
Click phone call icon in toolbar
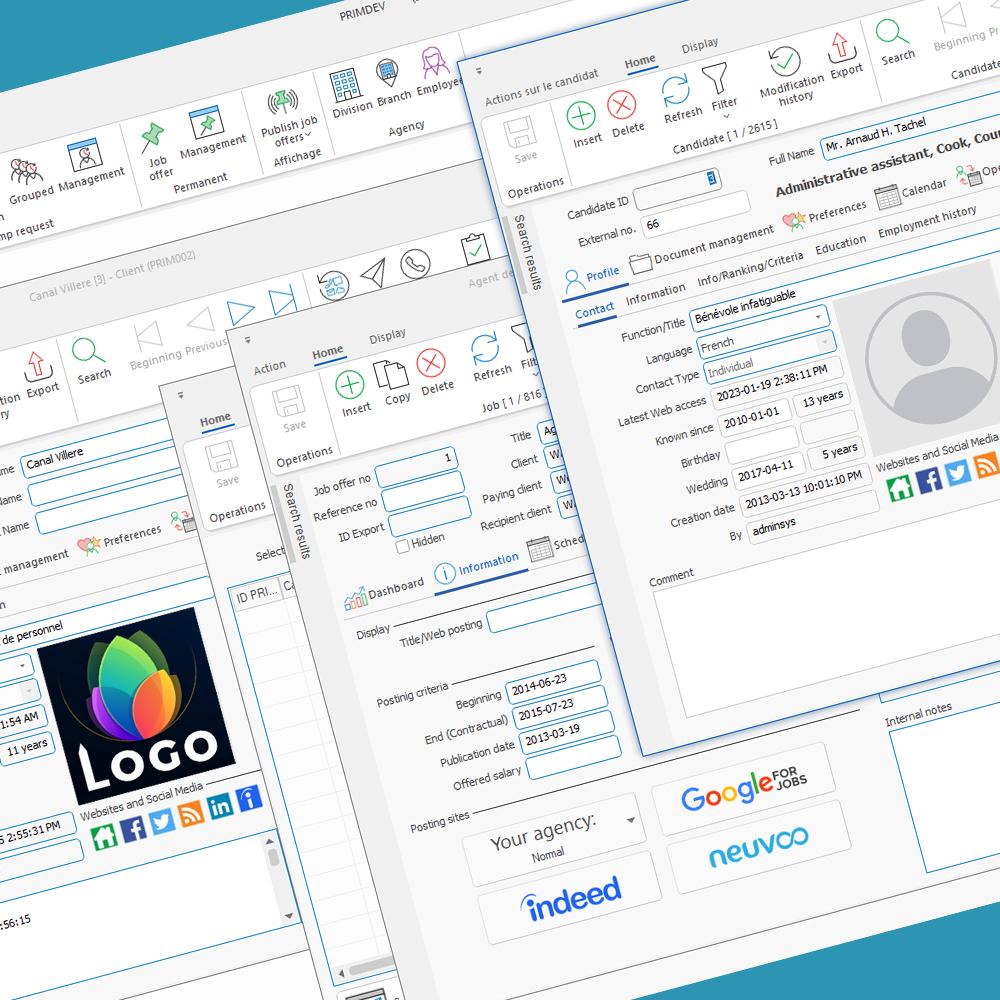pos(415,263)
